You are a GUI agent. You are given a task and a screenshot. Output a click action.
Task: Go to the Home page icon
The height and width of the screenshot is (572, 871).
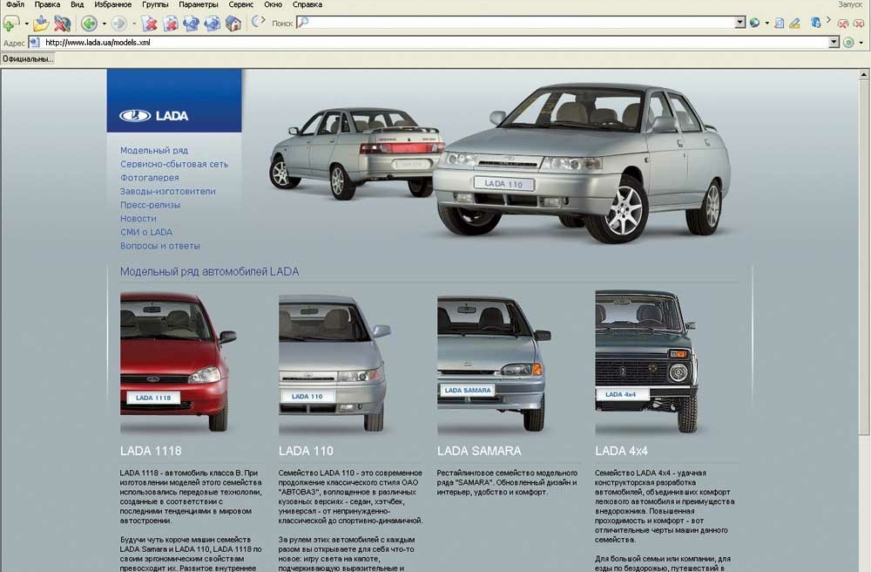click(233, 23)
